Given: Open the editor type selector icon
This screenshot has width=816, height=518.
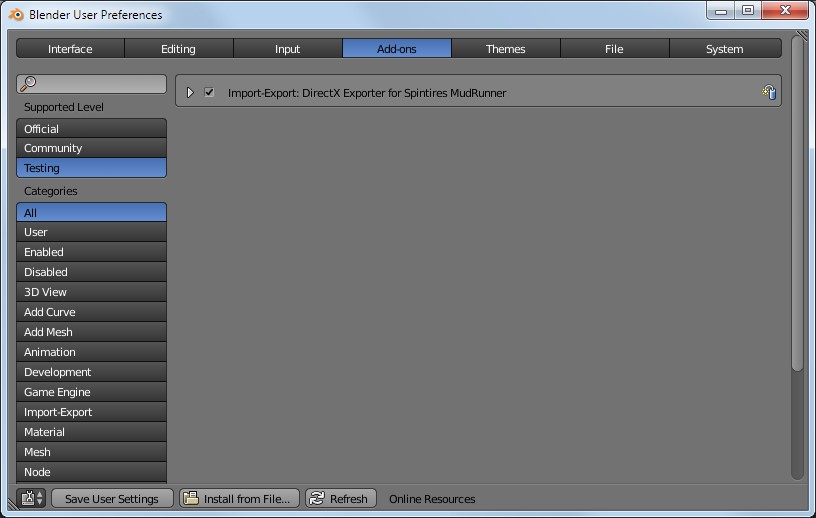Looking at the screenshot, I should coord(32,498).
